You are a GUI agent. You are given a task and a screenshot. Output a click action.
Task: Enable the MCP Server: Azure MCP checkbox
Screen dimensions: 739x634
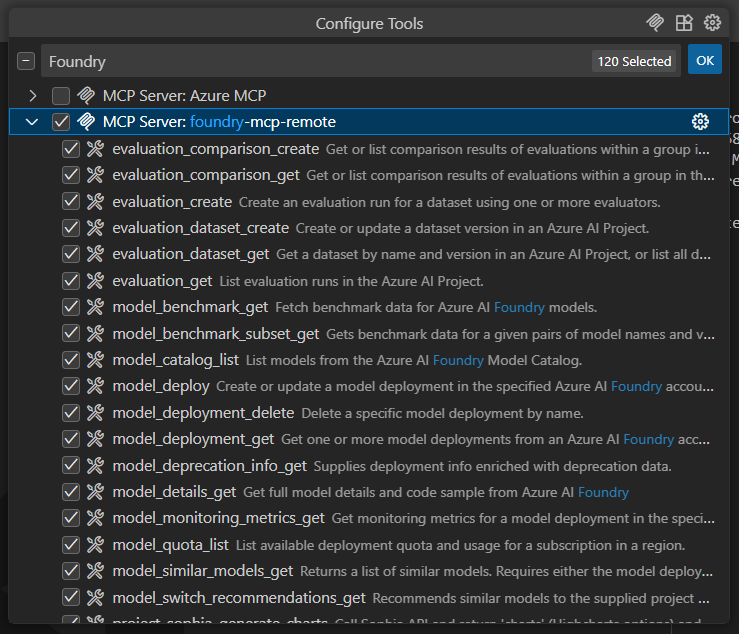(61, 96)
